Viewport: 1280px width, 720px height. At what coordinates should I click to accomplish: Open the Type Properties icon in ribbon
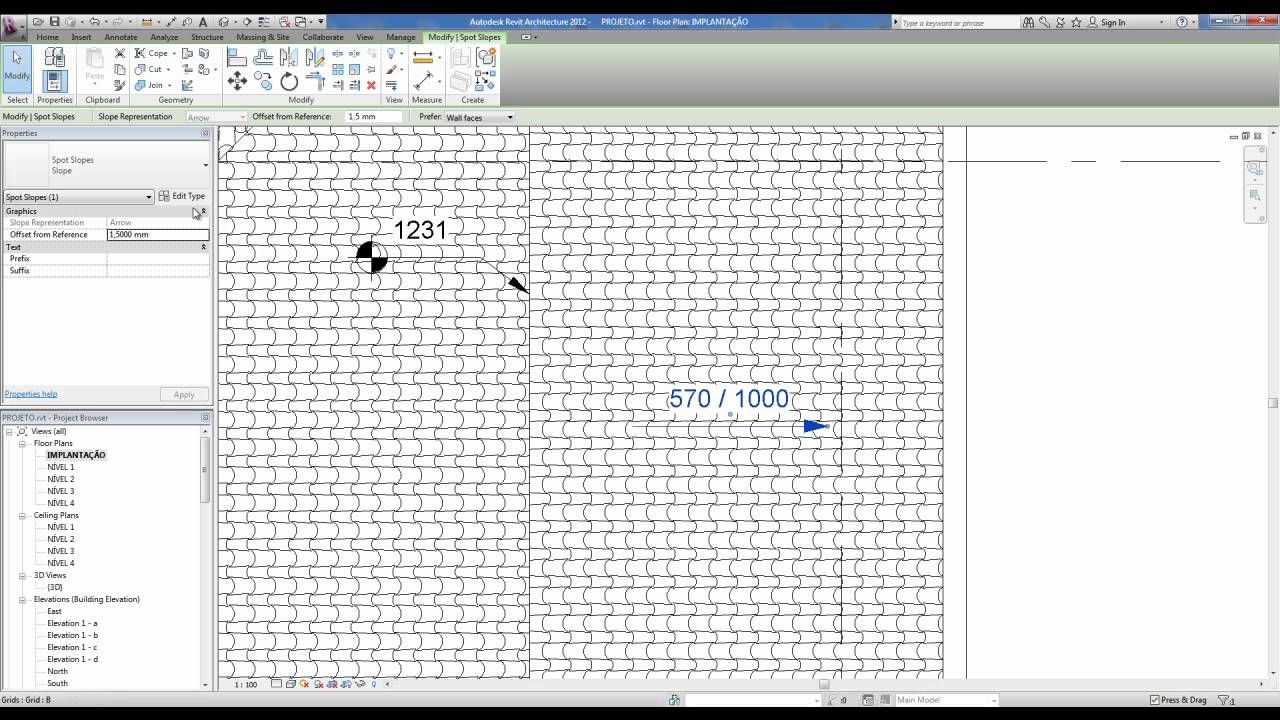[x=55, y=58]
